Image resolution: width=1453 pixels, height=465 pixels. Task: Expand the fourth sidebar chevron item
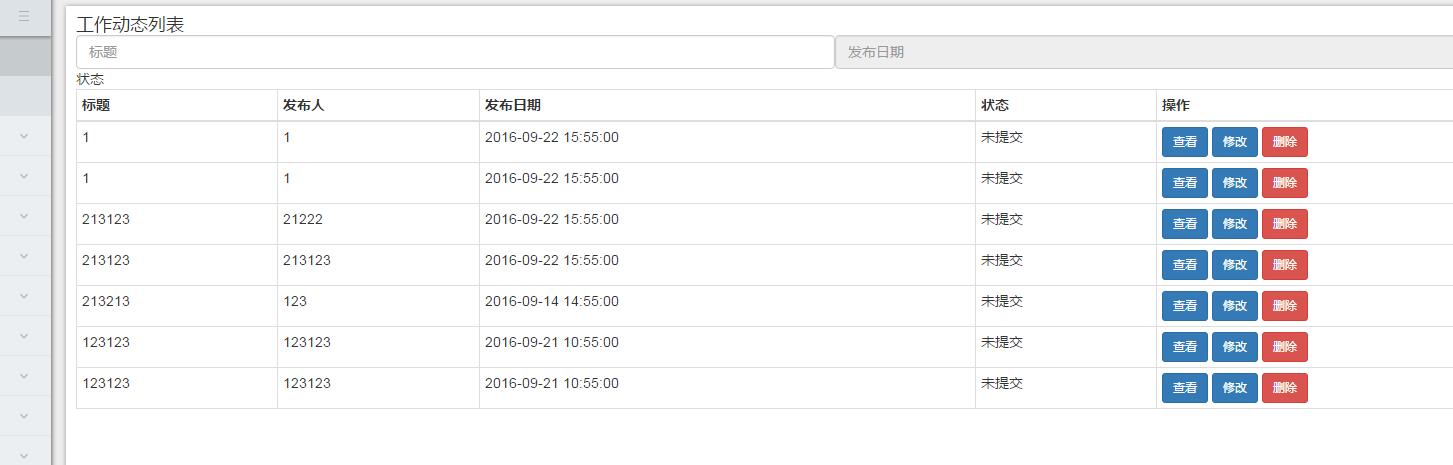(x=24, y=255)
